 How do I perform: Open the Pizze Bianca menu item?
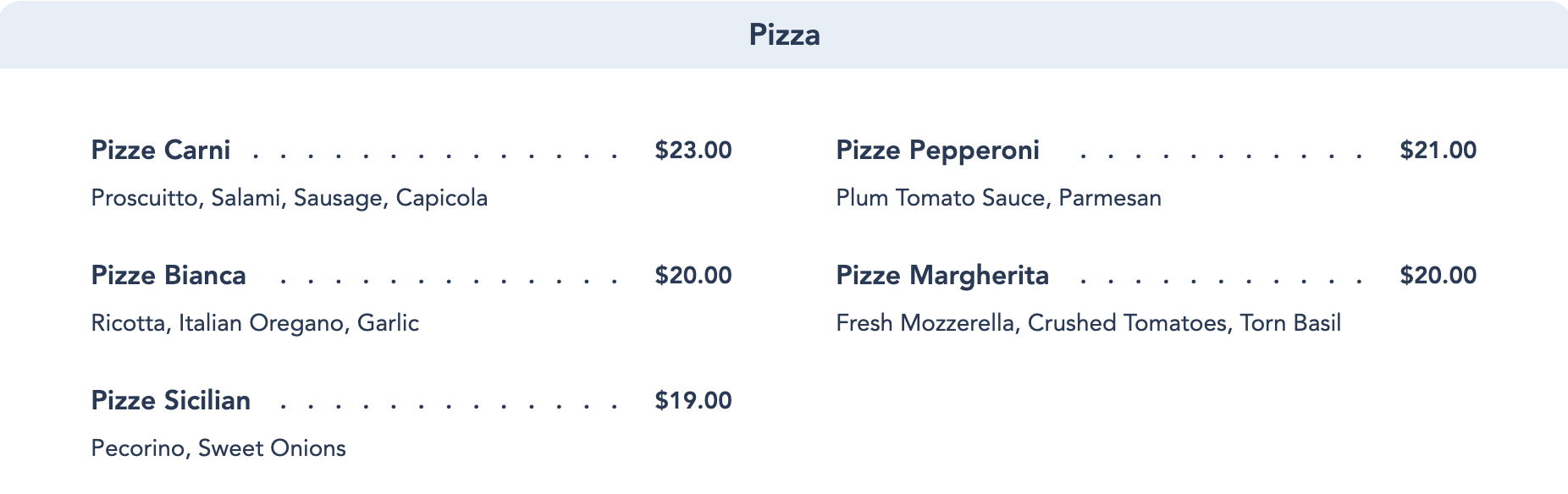pos(168,275)
